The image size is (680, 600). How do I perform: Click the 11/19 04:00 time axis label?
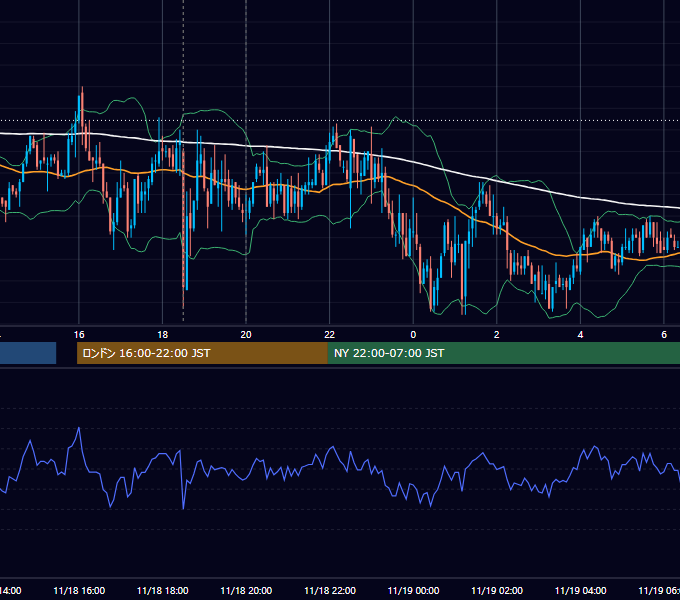[x=581, y=590]
